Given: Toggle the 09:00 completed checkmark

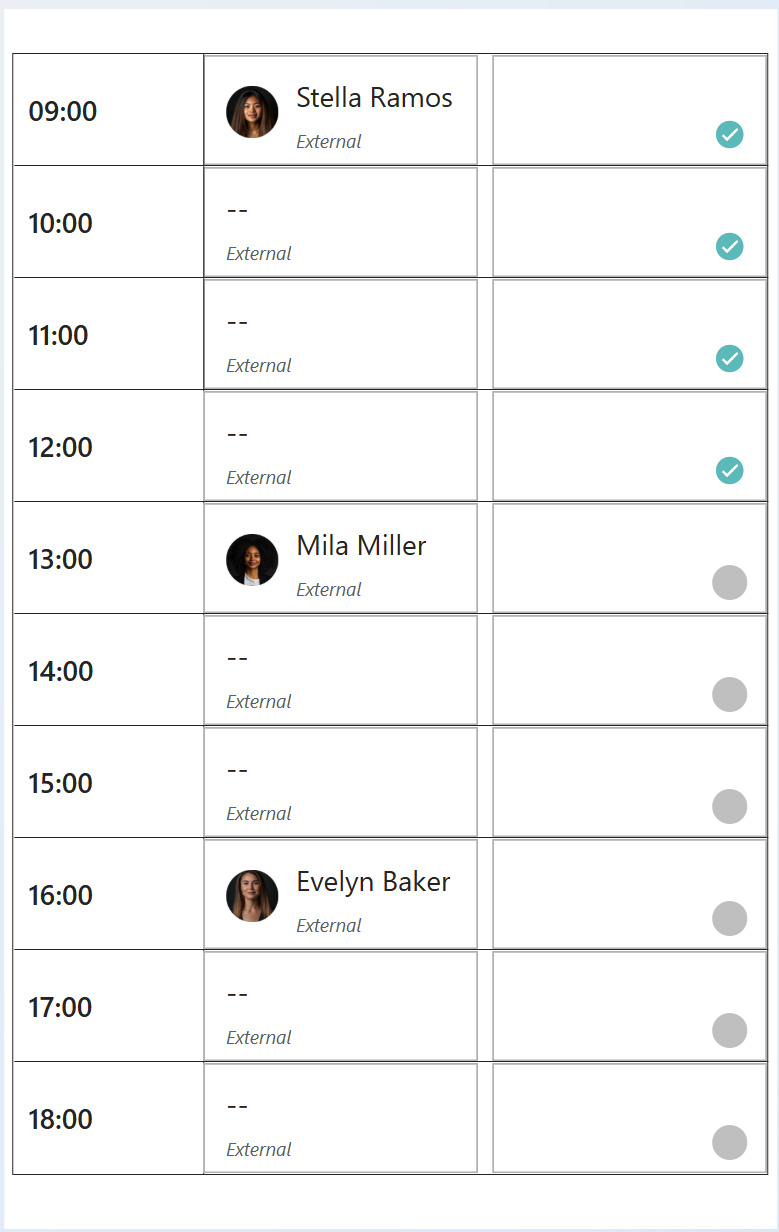Looking at the screenshot, I should (x=729, y=134).
